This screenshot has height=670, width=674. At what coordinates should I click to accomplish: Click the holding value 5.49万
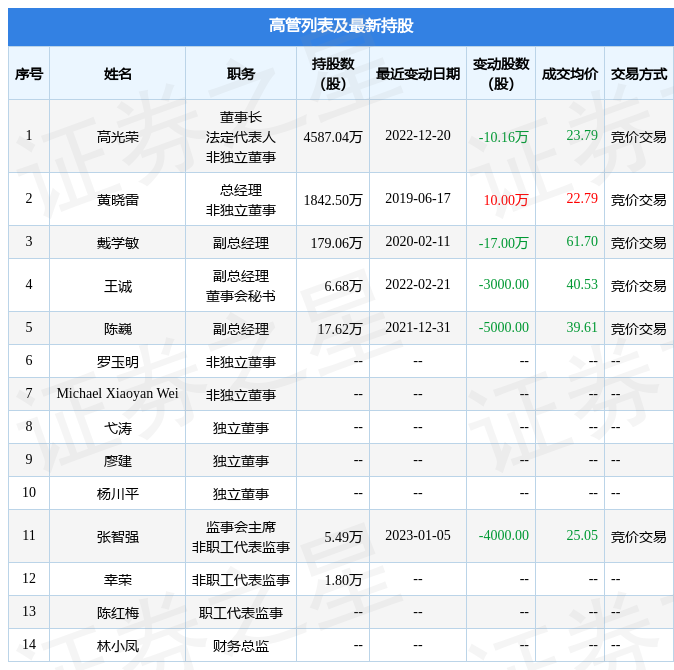tap(343, 537)
